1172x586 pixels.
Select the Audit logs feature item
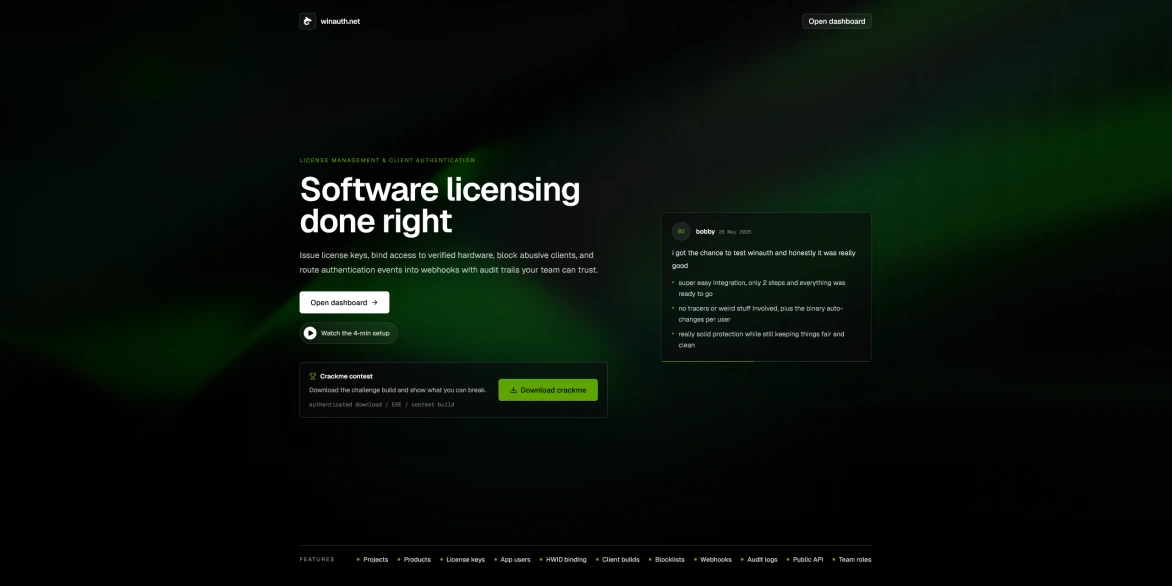[762, 560]
